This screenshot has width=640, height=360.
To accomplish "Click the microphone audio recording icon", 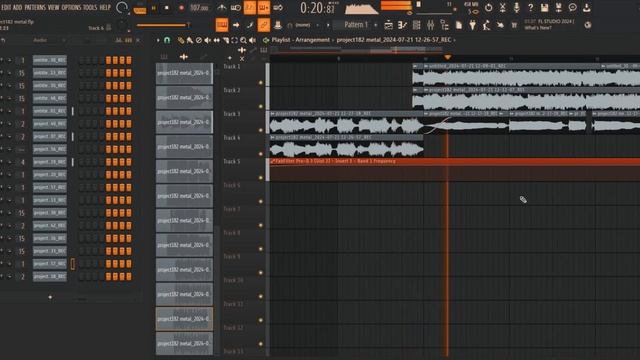I will 516,7.
